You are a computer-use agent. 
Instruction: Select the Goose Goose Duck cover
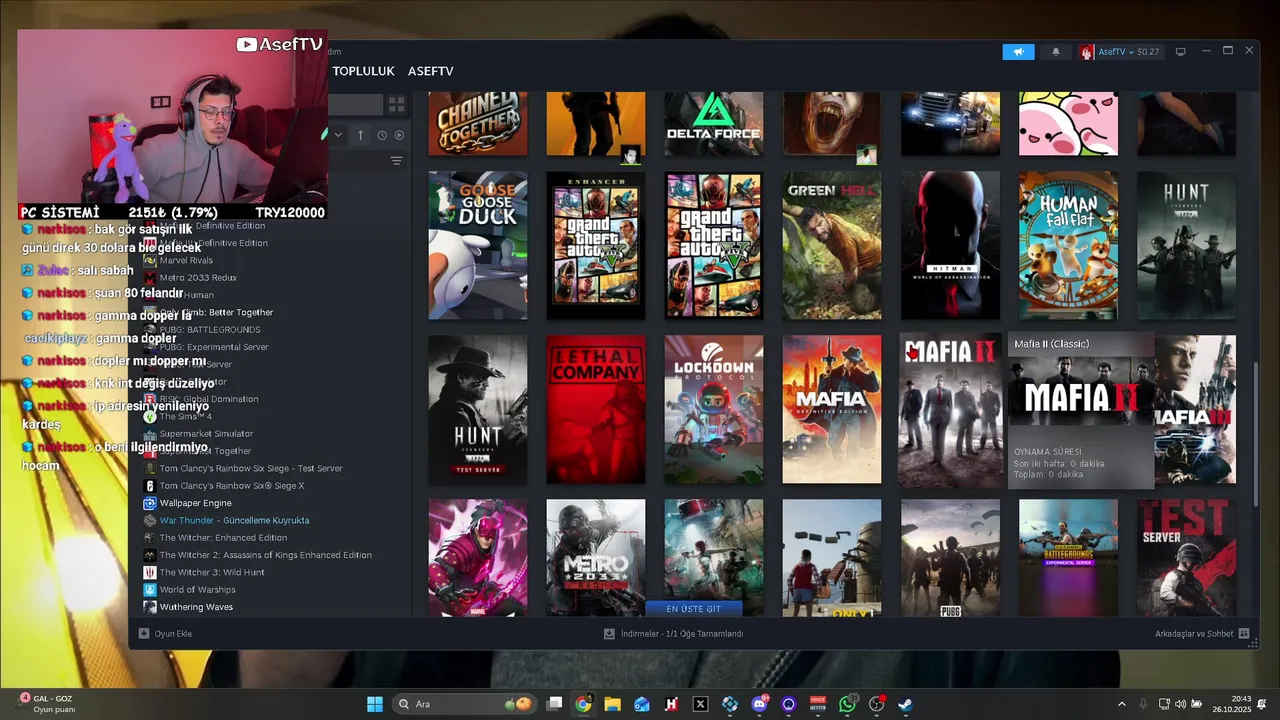coord(478,245)
